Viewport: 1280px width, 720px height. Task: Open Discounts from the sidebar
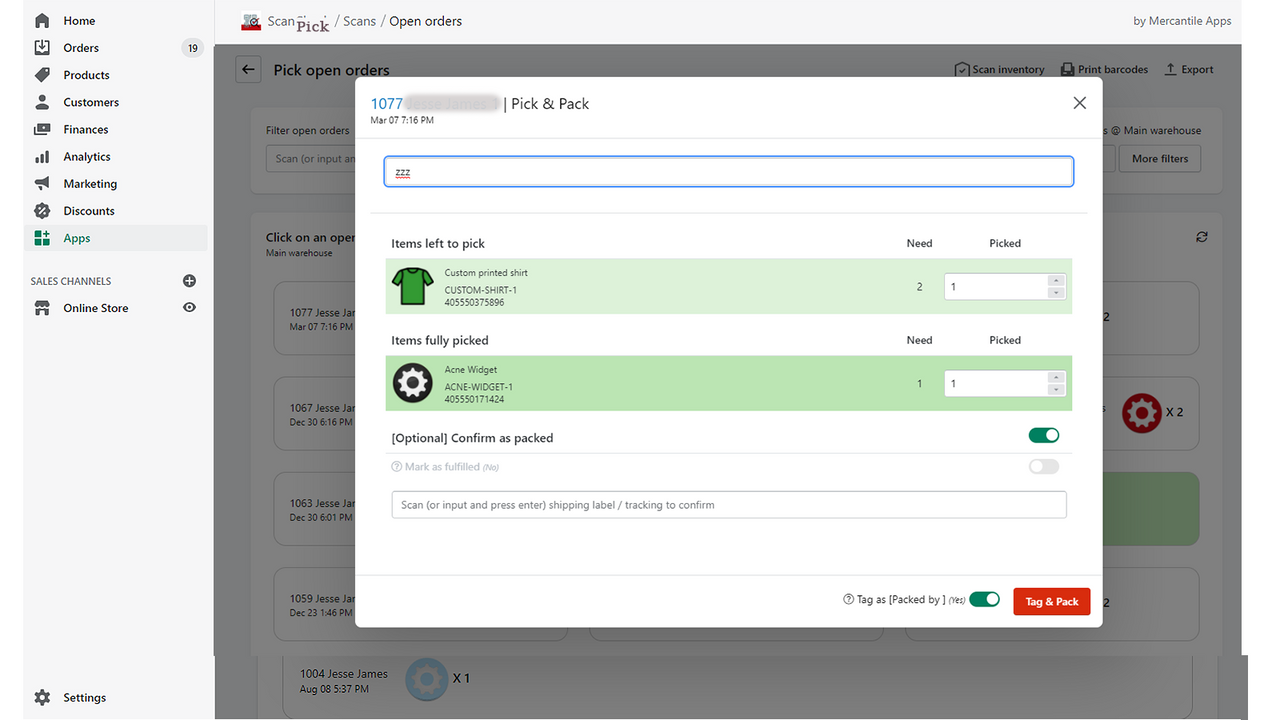pos(88,210)
